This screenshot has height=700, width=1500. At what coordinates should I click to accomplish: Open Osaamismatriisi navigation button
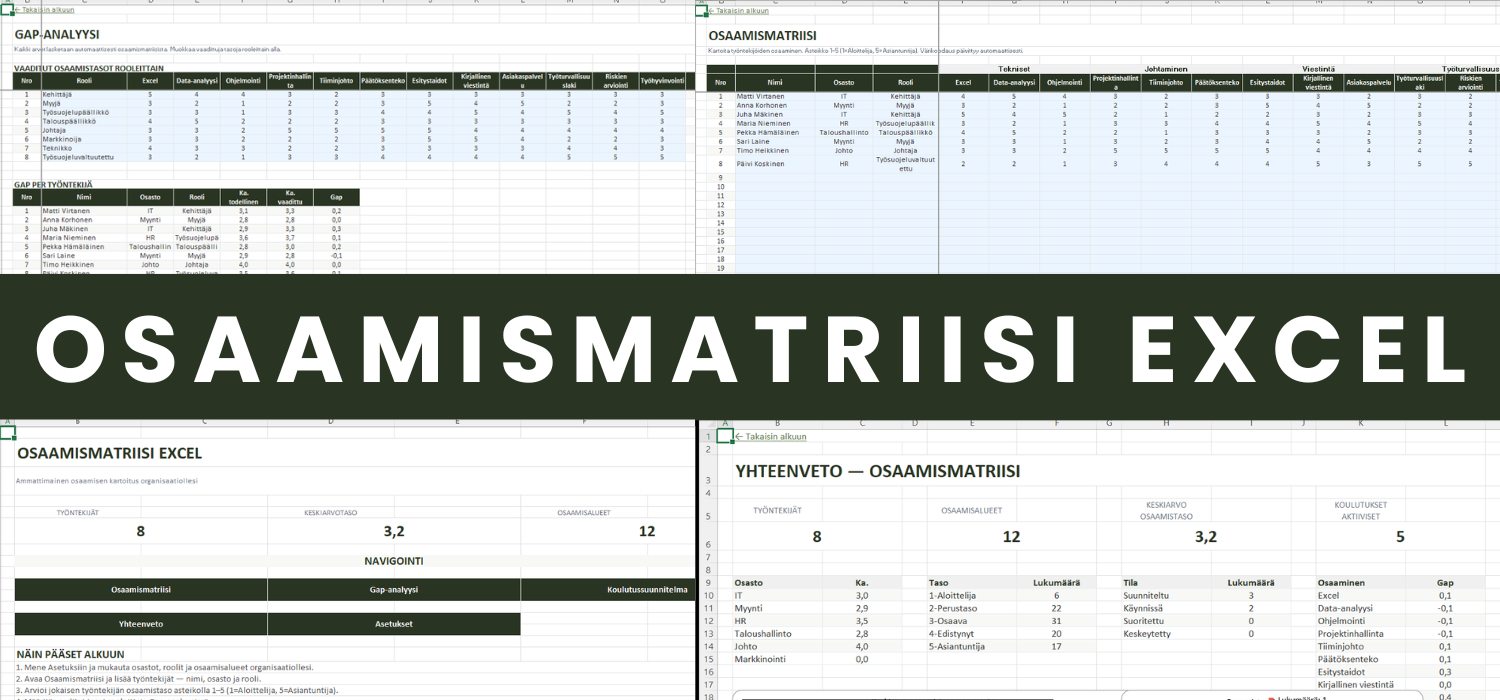(x=141, y=589)
